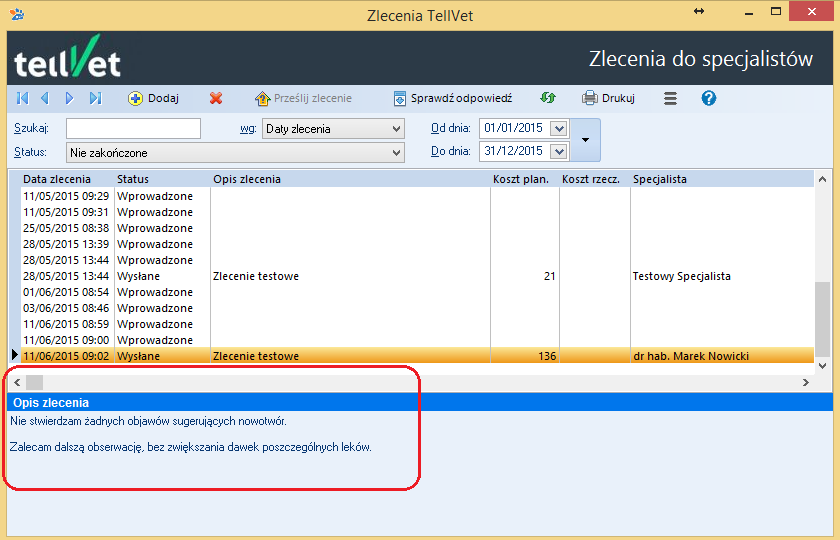Click the Szukaj search field
Viewport: 840px width, 540px height.
tap(133, 129)
